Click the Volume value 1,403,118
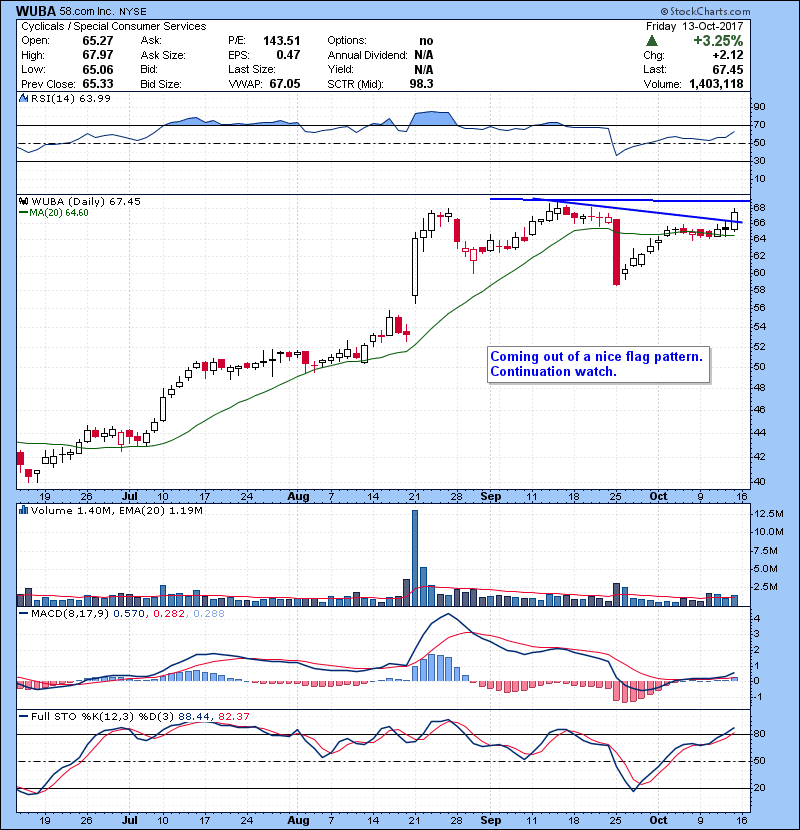The image size is (800, 830). point(716,84)
